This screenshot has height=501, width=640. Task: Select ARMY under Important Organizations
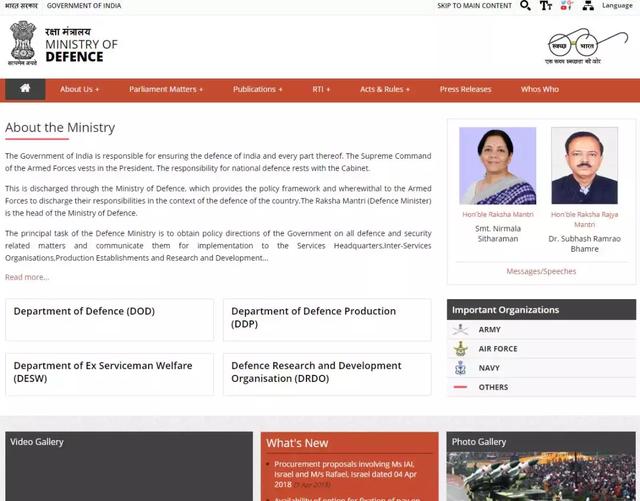click(x=541, y=329)
